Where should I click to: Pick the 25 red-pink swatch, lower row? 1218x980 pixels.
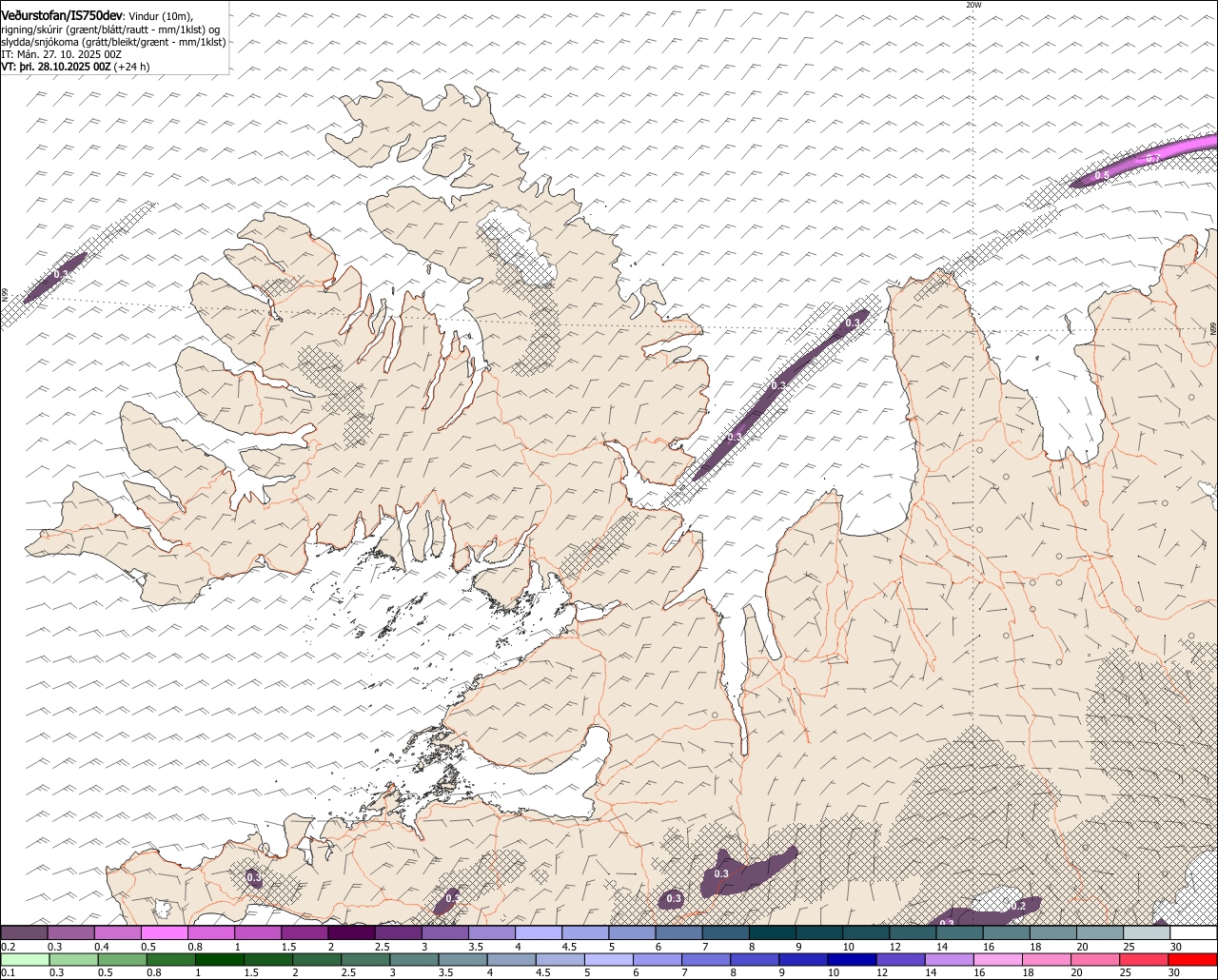[x=1144, y=959]
